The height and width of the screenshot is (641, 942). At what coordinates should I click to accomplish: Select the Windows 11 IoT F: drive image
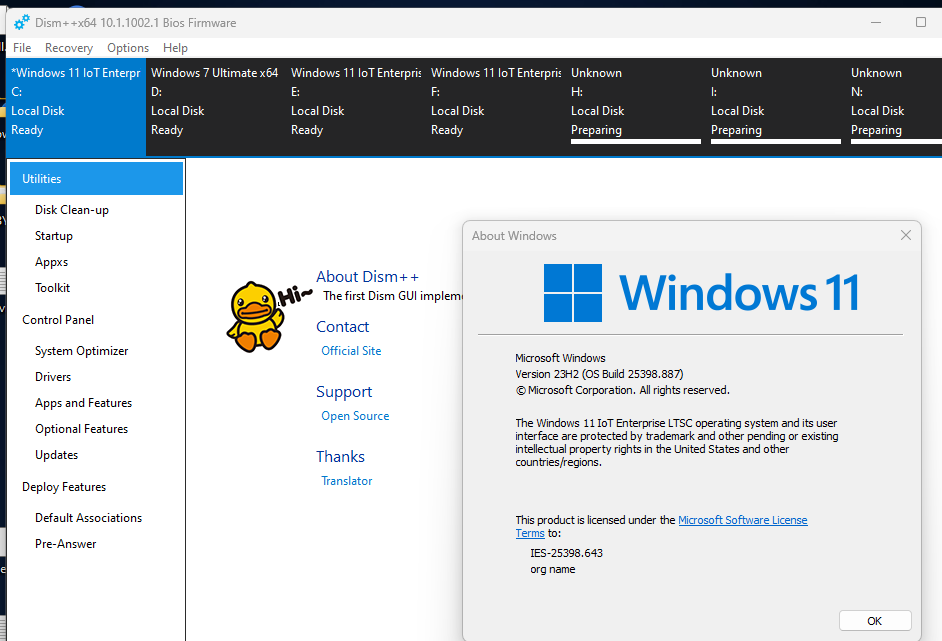click(x=496, y=107)
